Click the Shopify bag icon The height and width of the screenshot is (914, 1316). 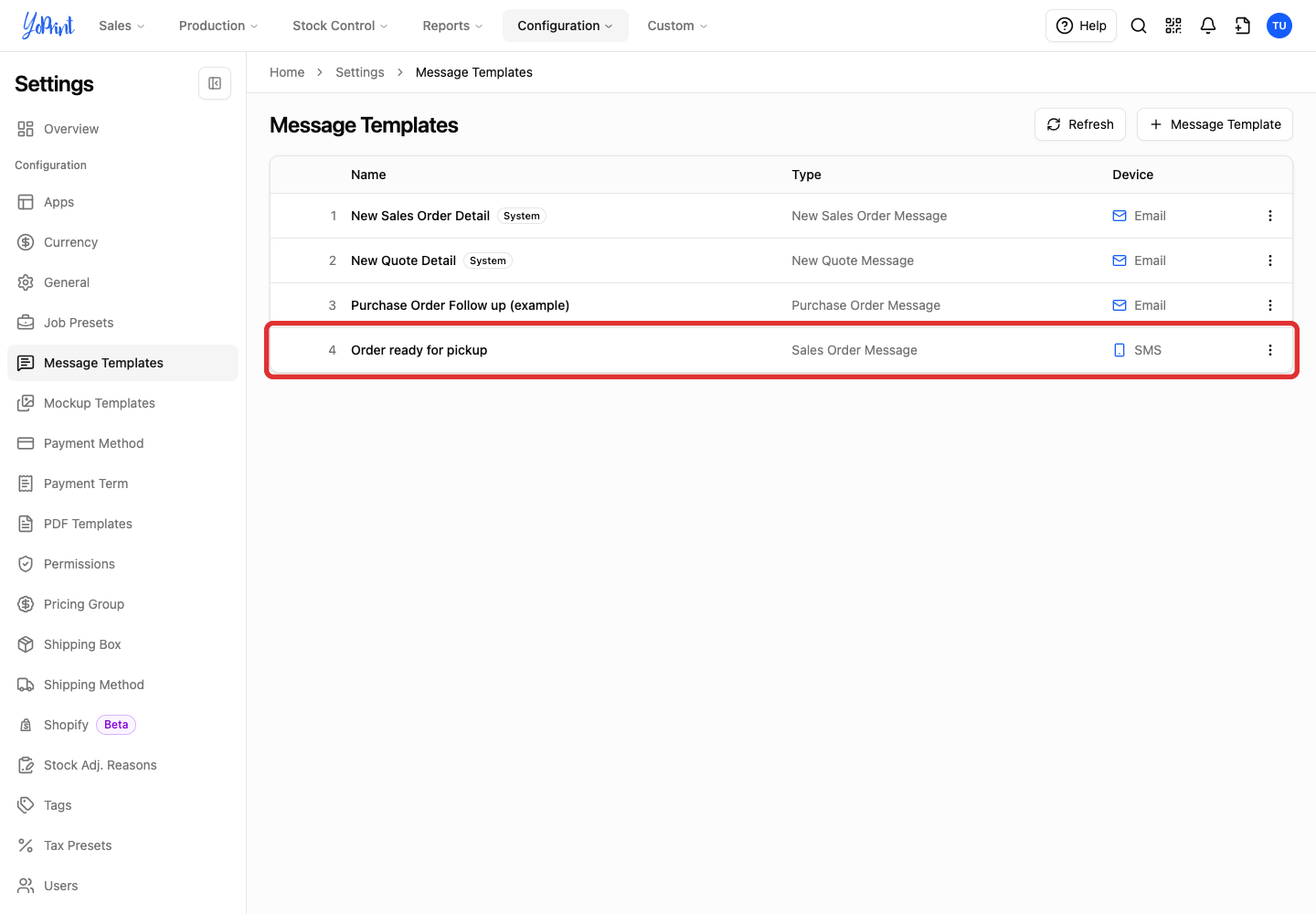click(26, 725)
